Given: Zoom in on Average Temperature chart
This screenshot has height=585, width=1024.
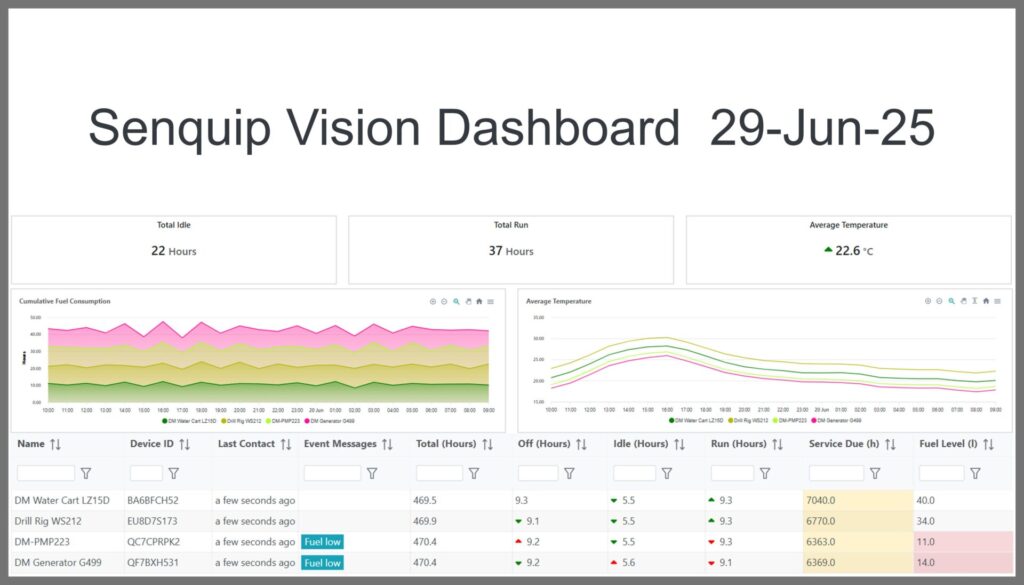Looking at the screenshot, I should tap(928, 301).
